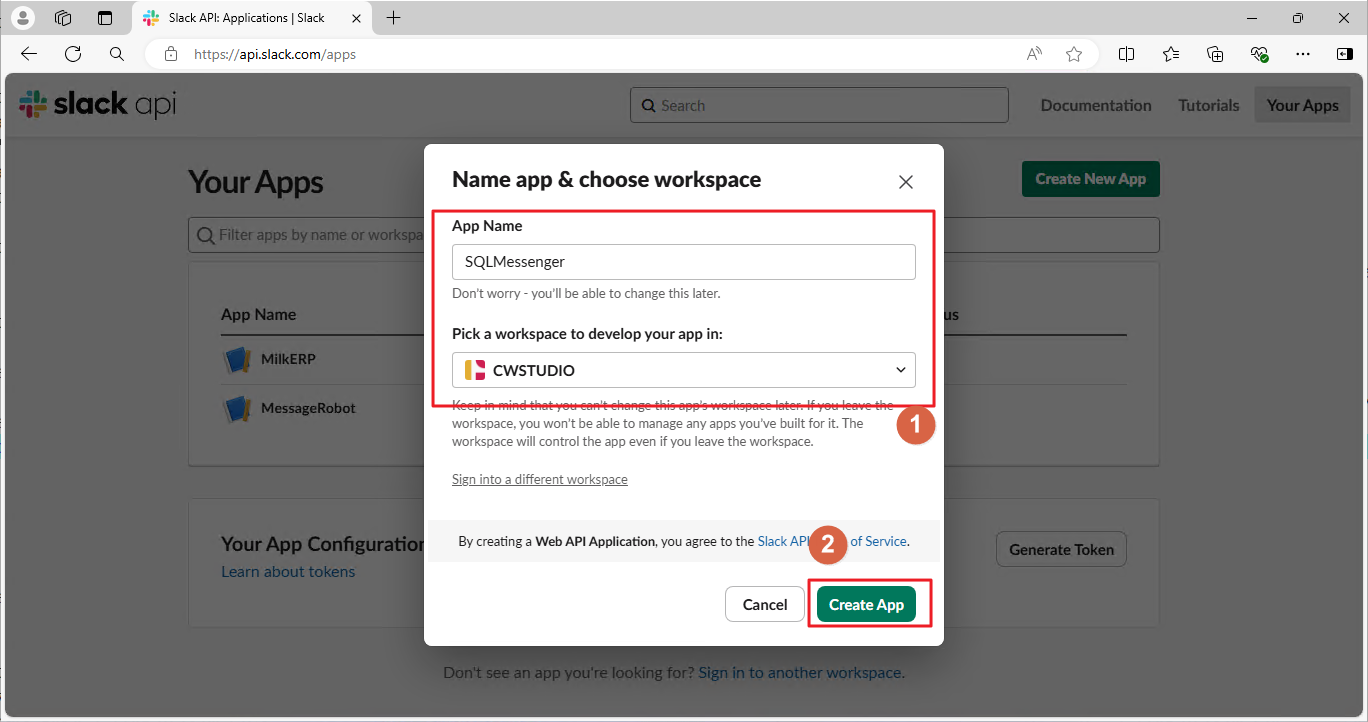Click the Generate Token button
Viewport: 1368px width, 722px height.
click(1061, 549)
